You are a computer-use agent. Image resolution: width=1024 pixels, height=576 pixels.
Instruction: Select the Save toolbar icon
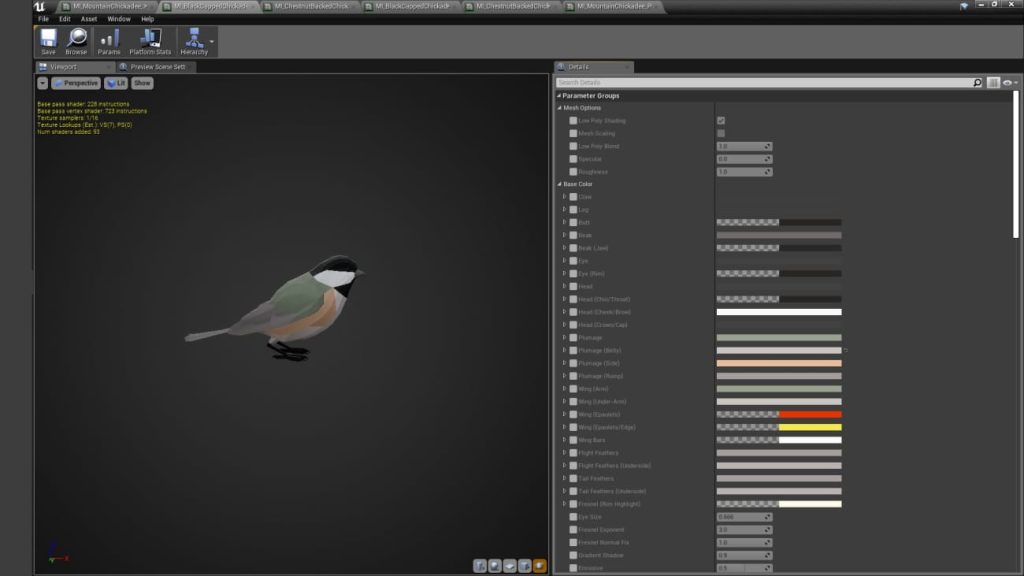46,38
